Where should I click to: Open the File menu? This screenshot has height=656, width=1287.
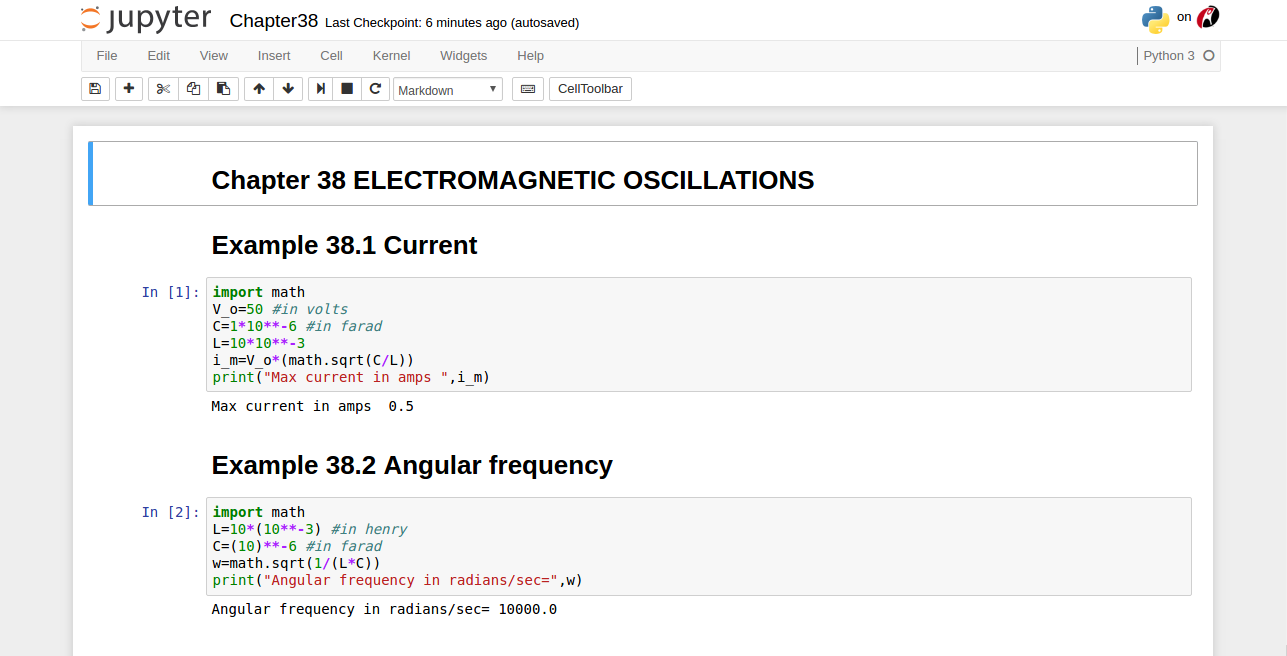(x=107, y=56)
